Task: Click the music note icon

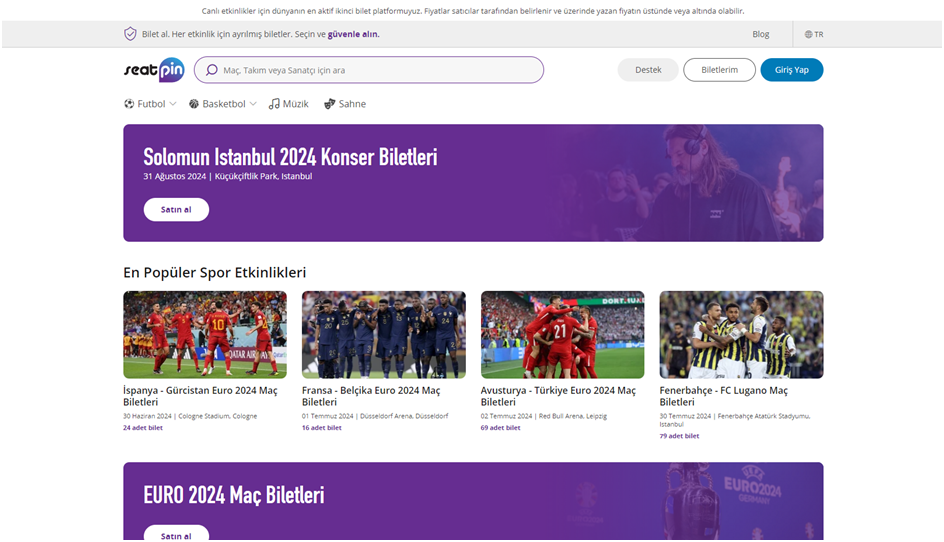Action: tap(274, 104)
